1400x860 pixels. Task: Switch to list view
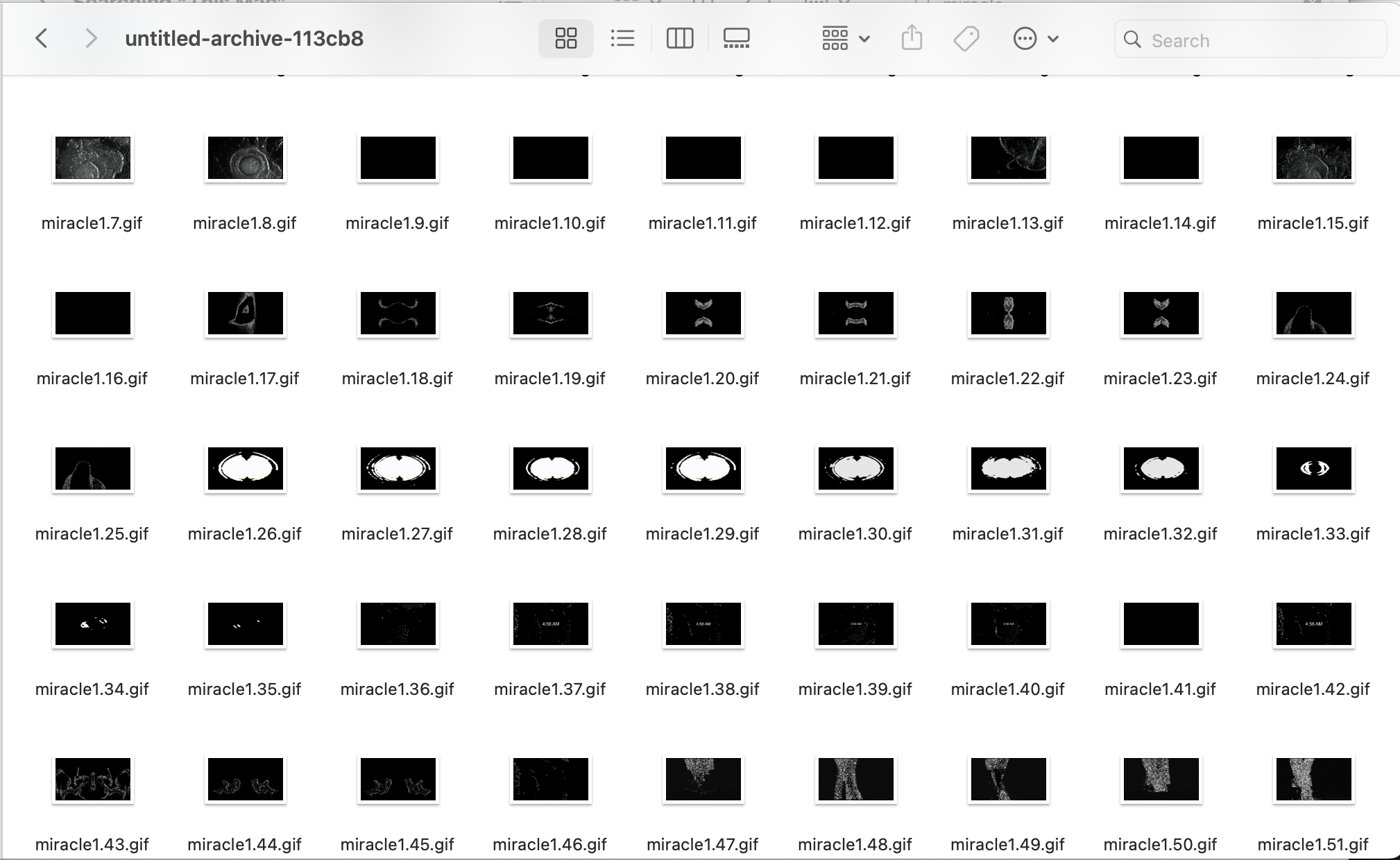(x=622, y=38)
